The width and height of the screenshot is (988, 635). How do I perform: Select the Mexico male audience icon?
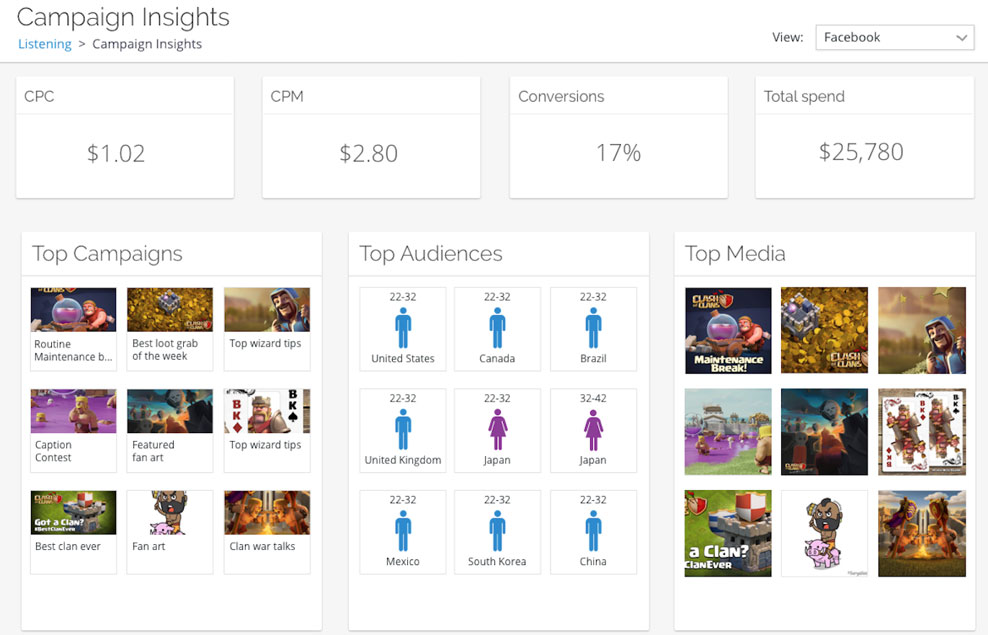pos(403,530)
